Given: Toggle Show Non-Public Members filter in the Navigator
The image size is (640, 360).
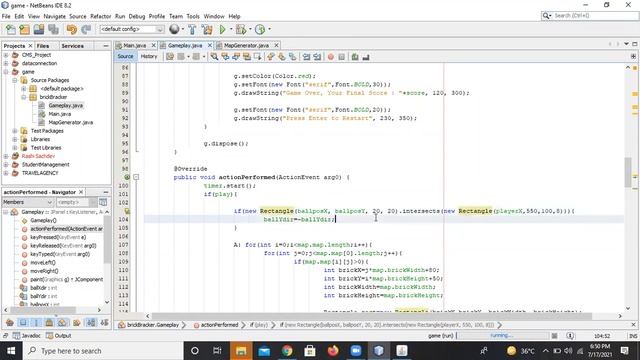Looking at the screenshot, I should (49, 322).
